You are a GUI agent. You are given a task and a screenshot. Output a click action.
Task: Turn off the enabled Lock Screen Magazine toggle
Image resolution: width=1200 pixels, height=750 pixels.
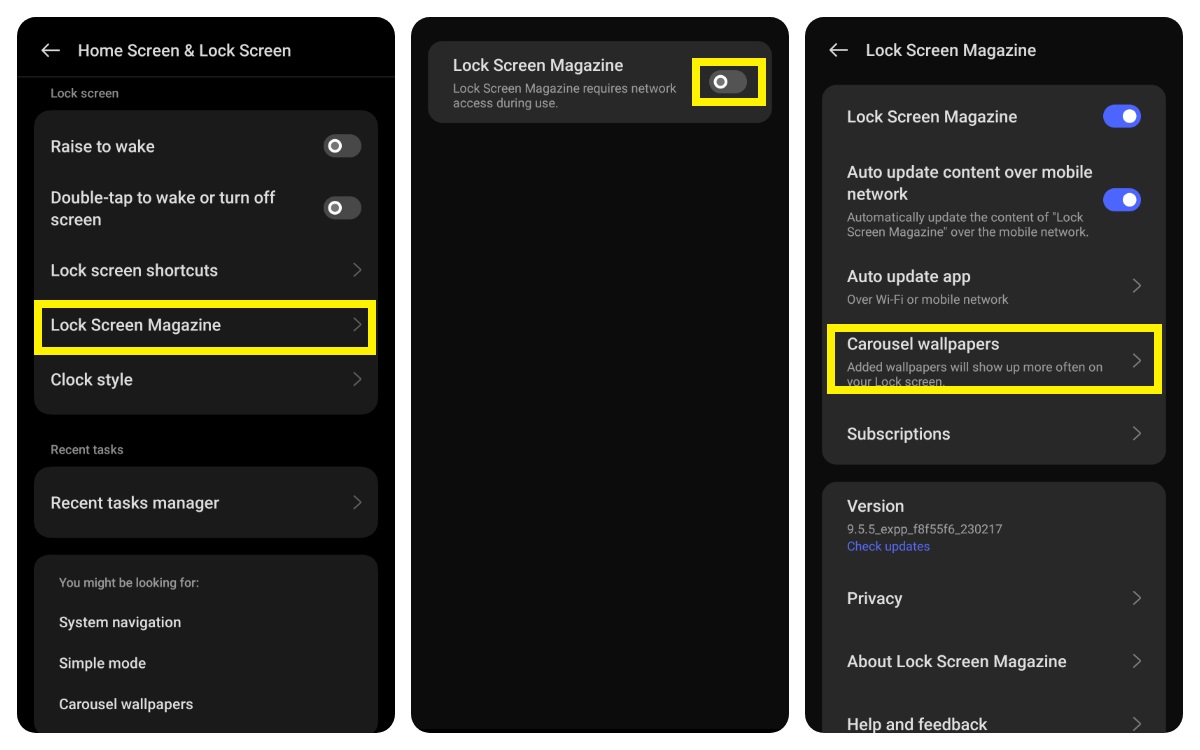pos(1121,117)
